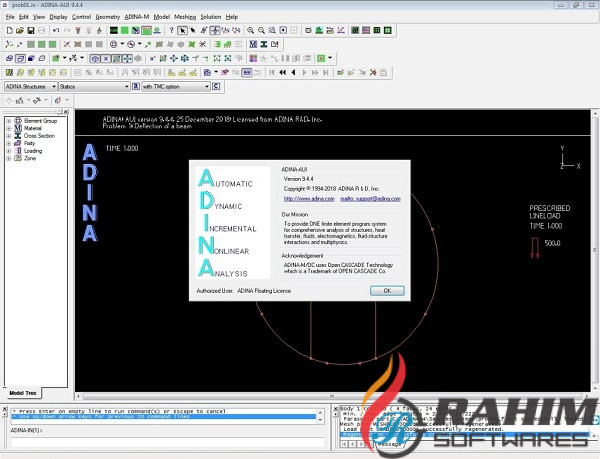
Task: Click the Undo arrow icon
Action: point(56,30)
